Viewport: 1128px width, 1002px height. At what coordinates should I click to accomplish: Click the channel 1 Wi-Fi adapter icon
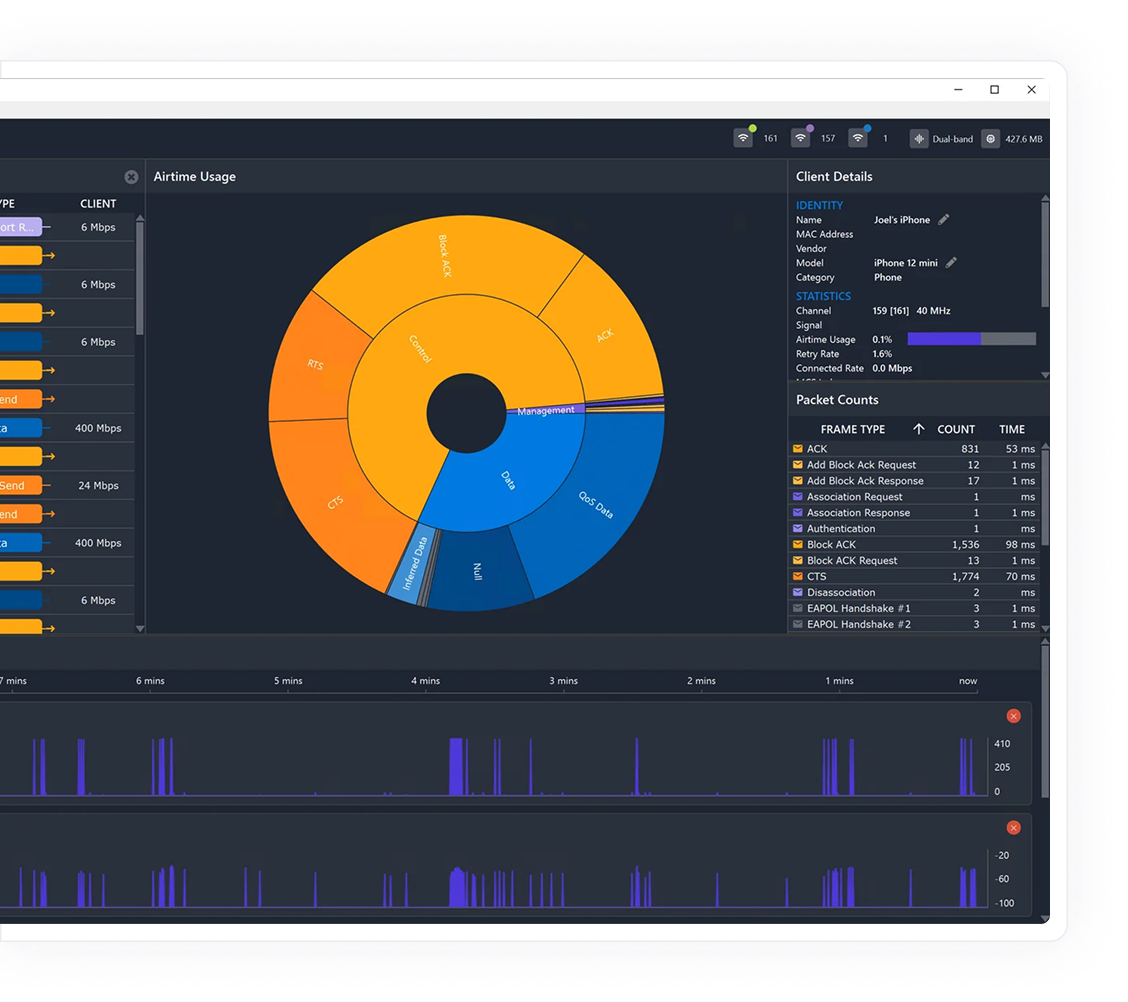[857, 138]
